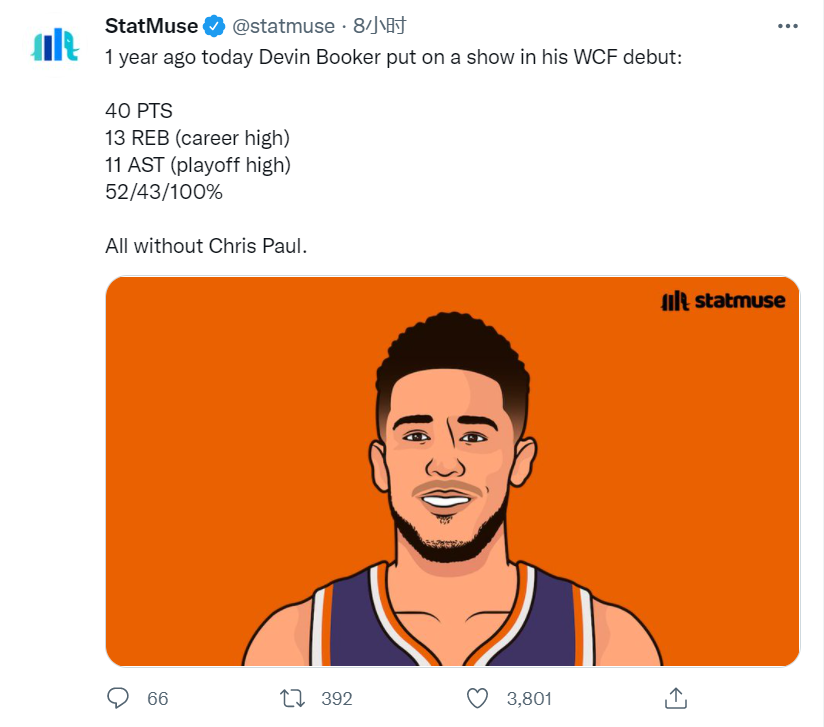The width and height of the screenshot is (824, 727).
Task: Open the Devin Booker illustration image
Action: tap(452, 471)
